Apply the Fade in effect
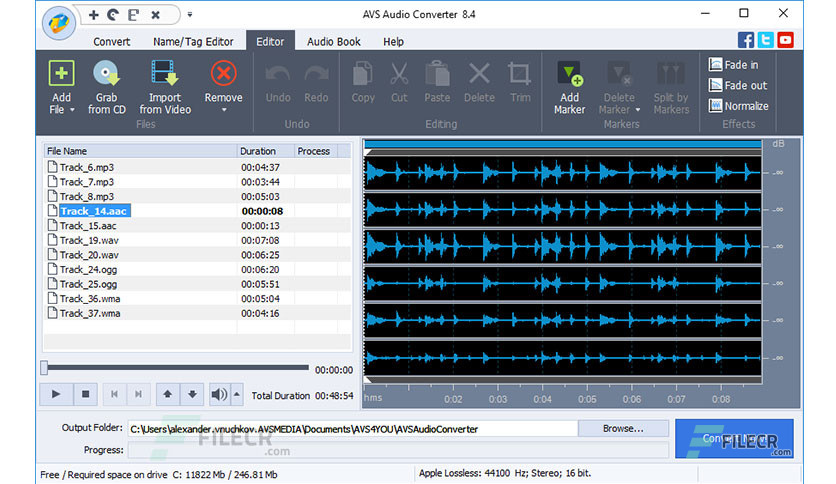836x484 pixels. click(733, 64)
